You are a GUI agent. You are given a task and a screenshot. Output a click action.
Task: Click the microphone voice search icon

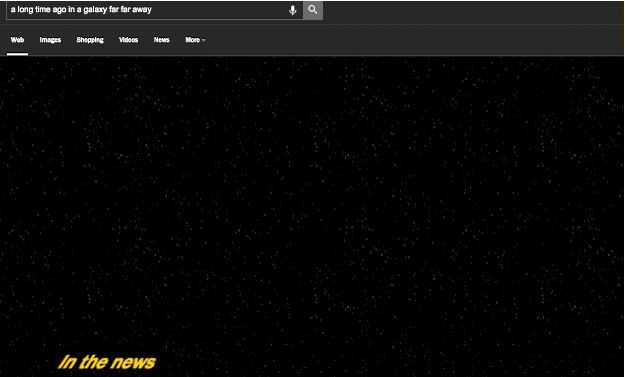click(293, 10)
